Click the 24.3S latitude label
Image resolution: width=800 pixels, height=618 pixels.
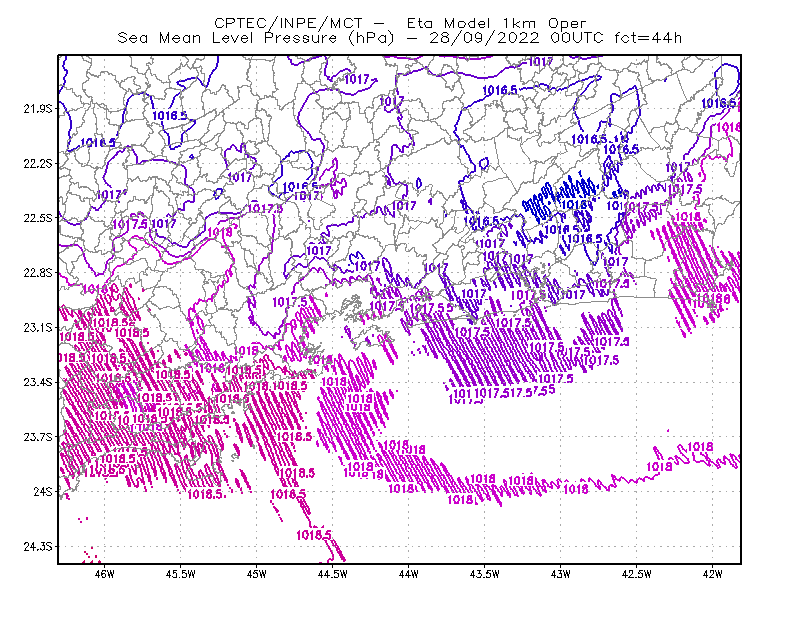click(38, 547)
